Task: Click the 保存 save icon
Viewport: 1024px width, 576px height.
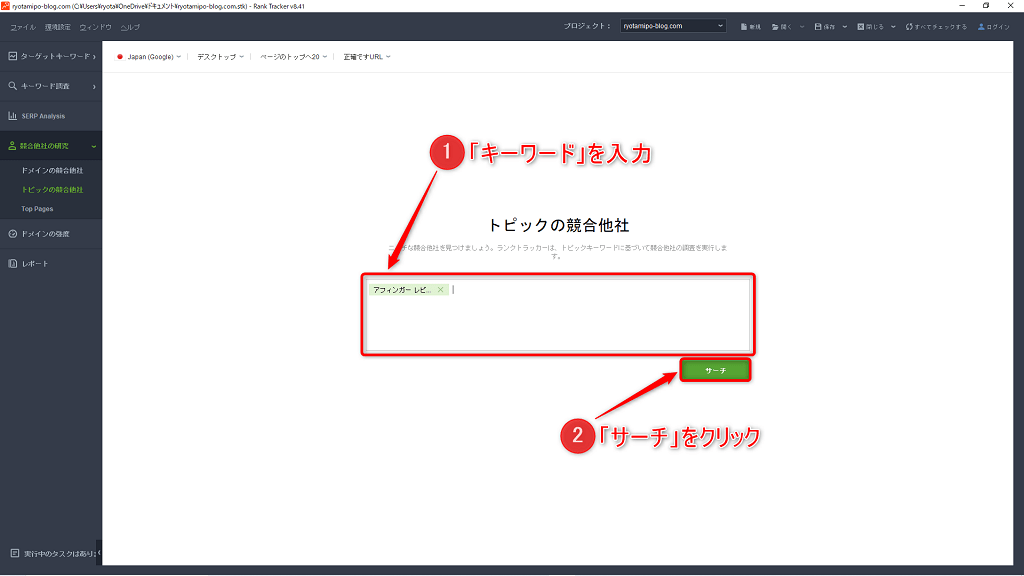Action: pyautogui.click(x=819, y=26)
